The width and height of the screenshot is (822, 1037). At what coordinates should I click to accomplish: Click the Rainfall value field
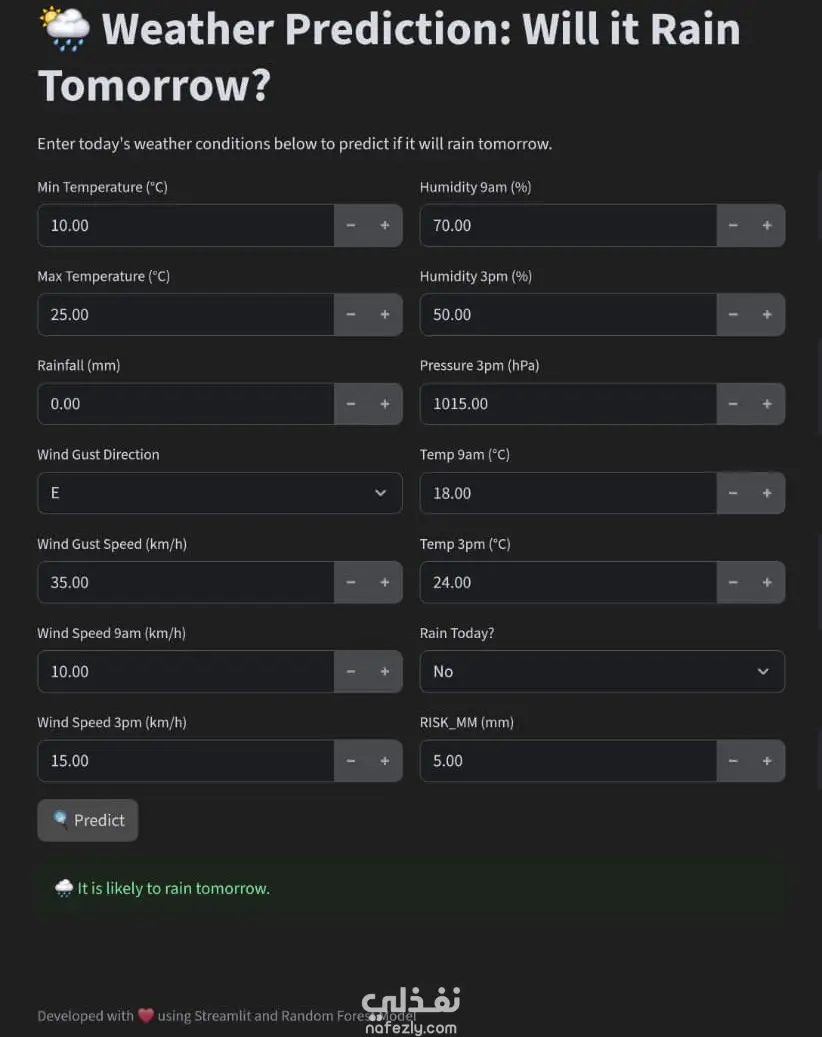(x=185, y=404)
